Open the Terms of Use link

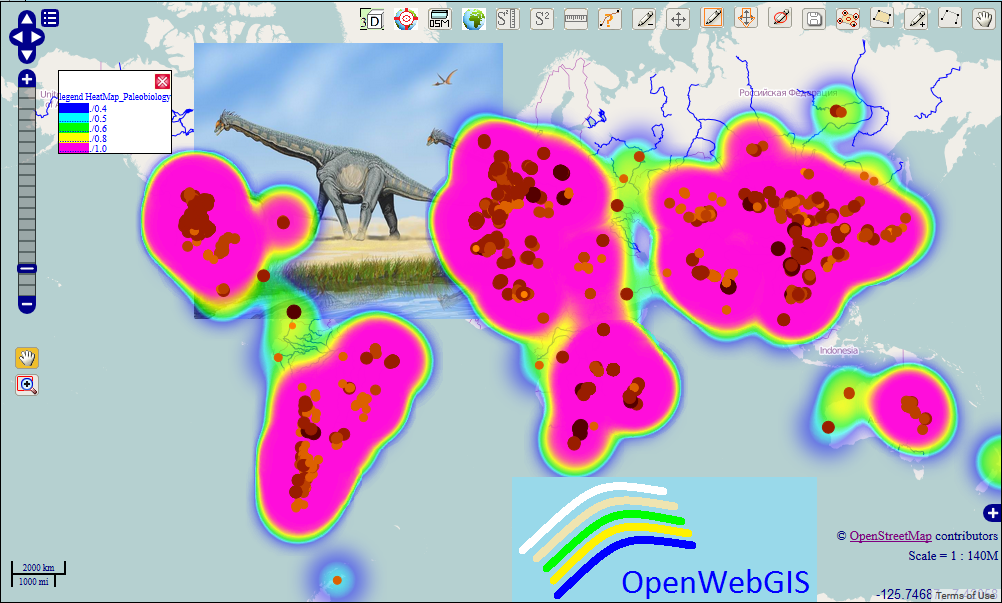[965, 595]
